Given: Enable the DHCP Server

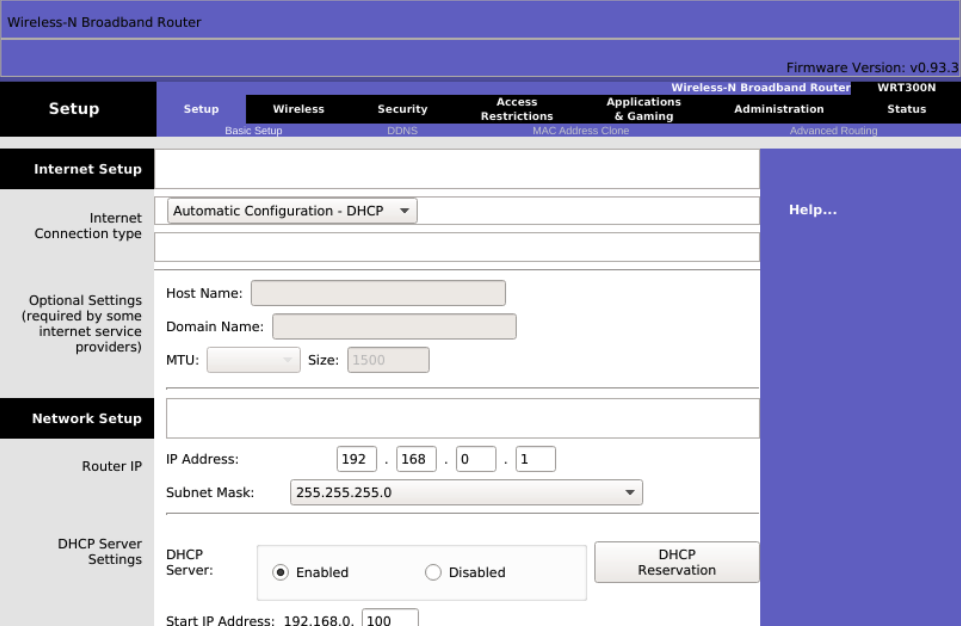Looking at the screenshot, I should [x=280, y=572].
